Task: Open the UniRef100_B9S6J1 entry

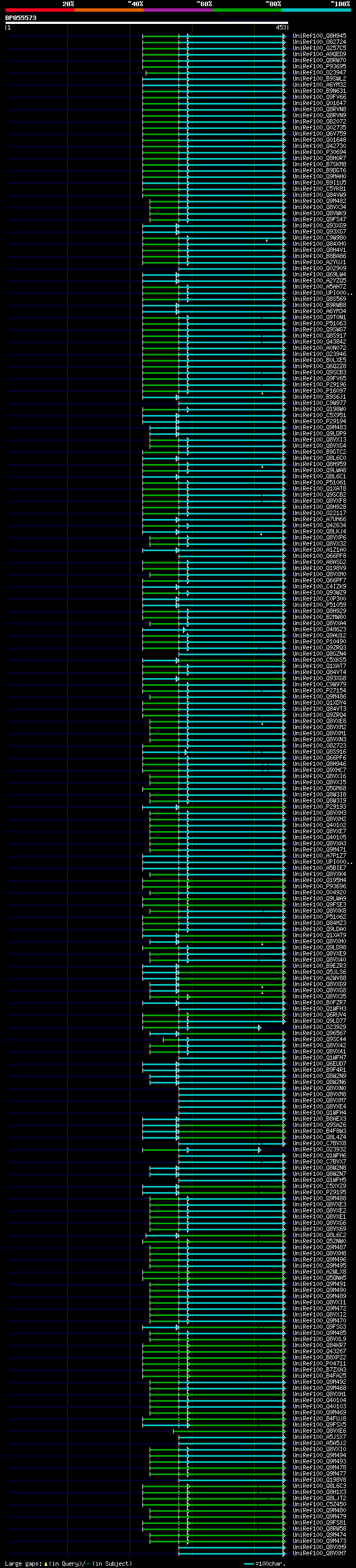Action: [319, 397]
